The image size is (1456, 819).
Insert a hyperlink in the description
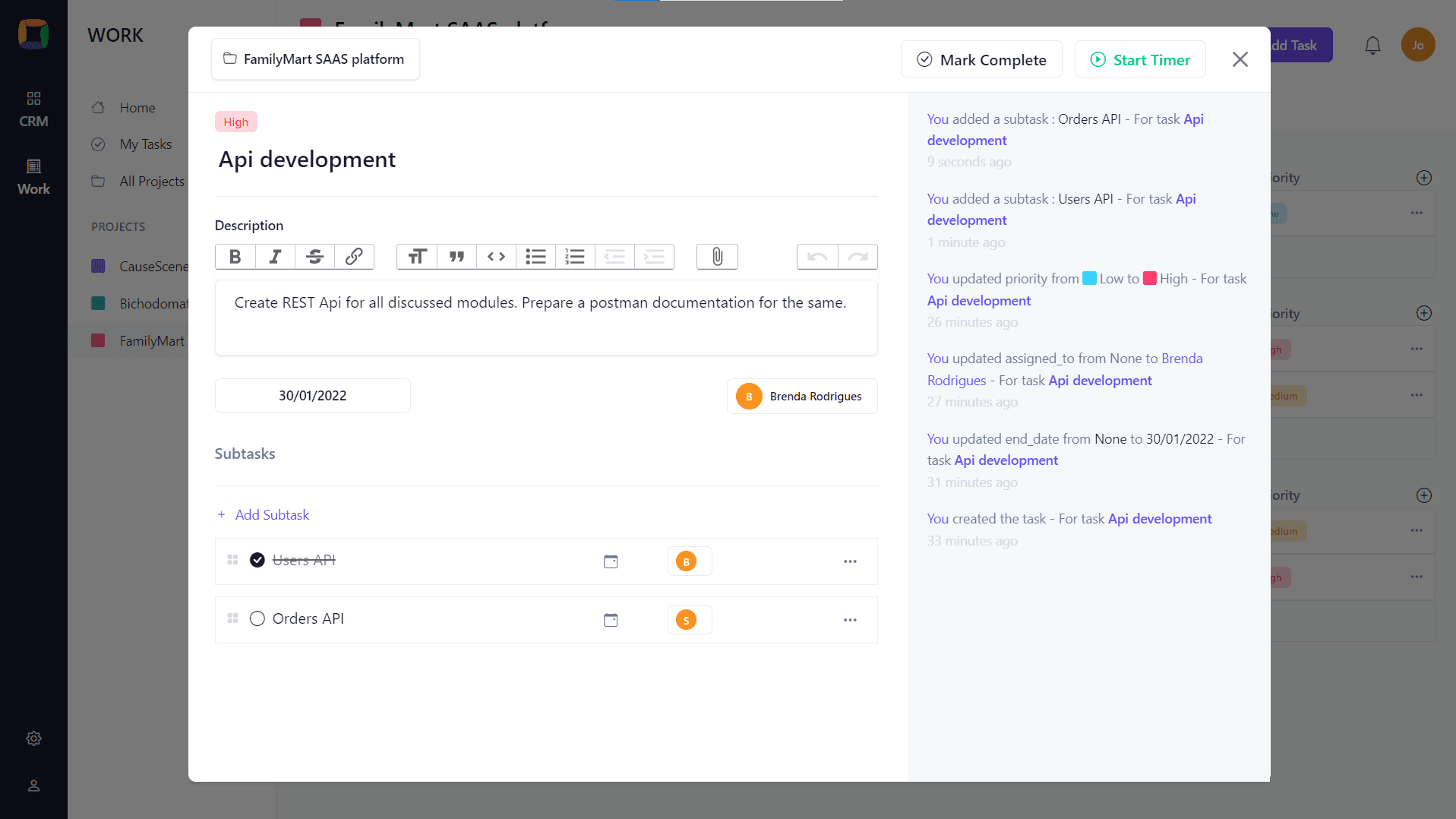tap(354, 257)
